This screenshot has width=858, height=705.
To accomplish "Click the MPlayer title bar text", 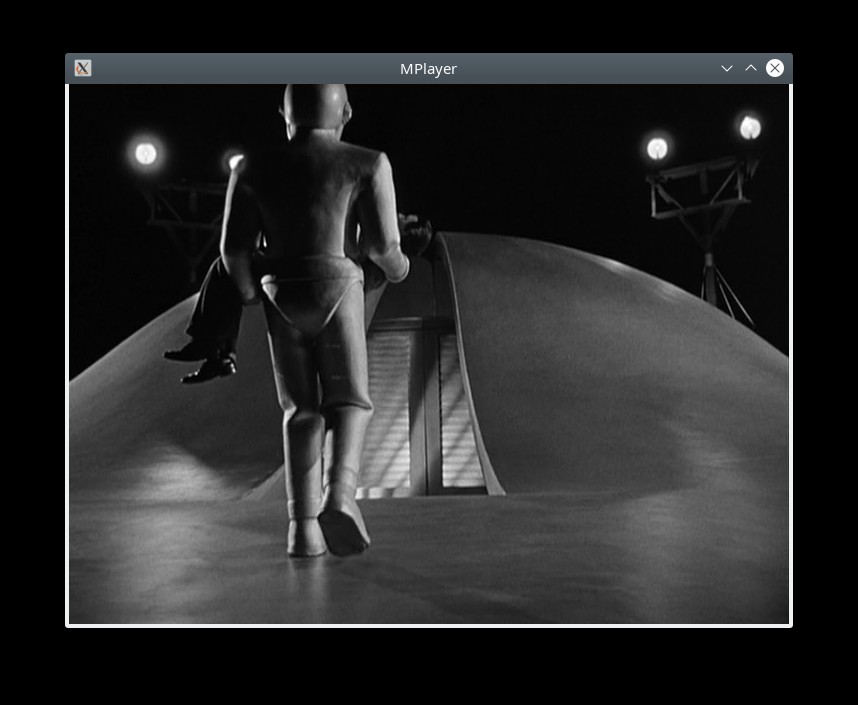I will pyautogui.click(x=428, y=69).
